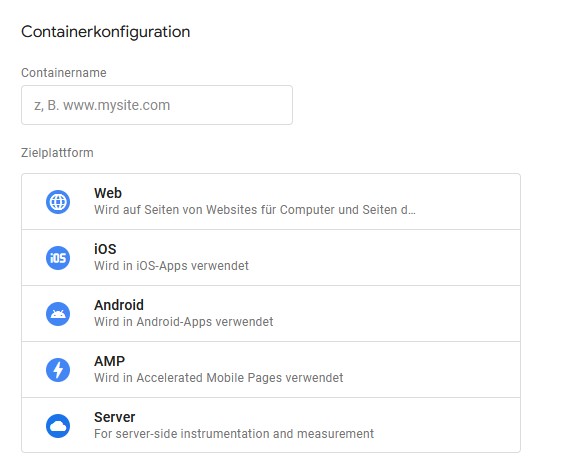585x463 pixels.
Task: Click the 'Wird auf Seiten von Websites' description
Action: (x=255, y=210)
